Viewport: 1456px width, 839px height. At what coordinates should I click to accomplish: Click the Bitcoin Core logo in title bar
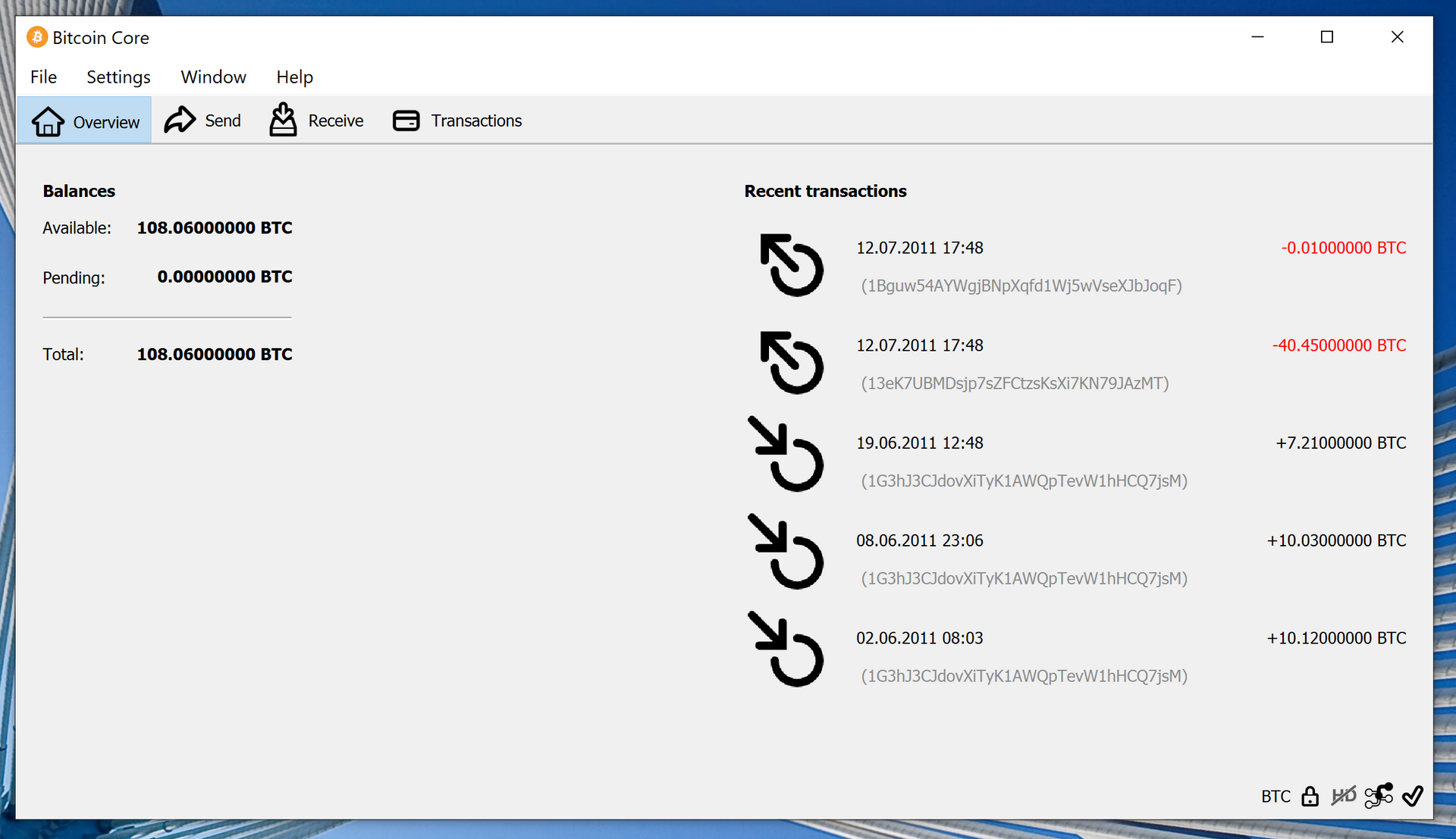coord(36,37)
